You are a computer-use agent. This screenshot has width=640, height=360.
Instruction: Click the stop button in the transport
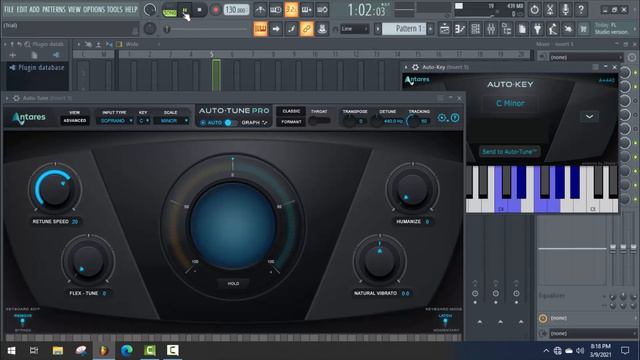tap(200, 10)
